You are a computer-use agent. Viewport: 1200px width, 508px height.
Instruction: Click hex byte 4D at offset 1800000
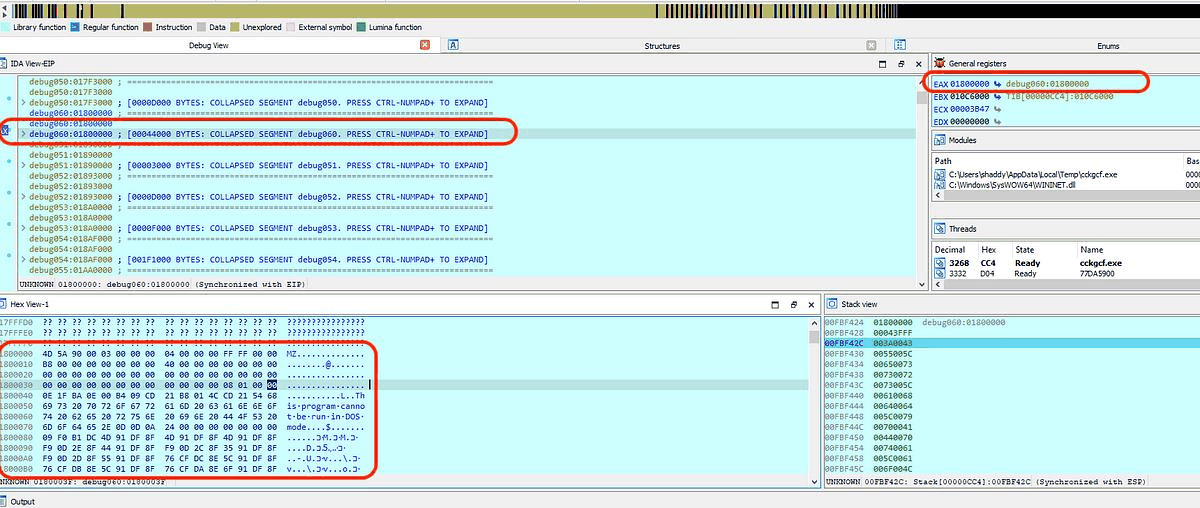click(49, 353)
